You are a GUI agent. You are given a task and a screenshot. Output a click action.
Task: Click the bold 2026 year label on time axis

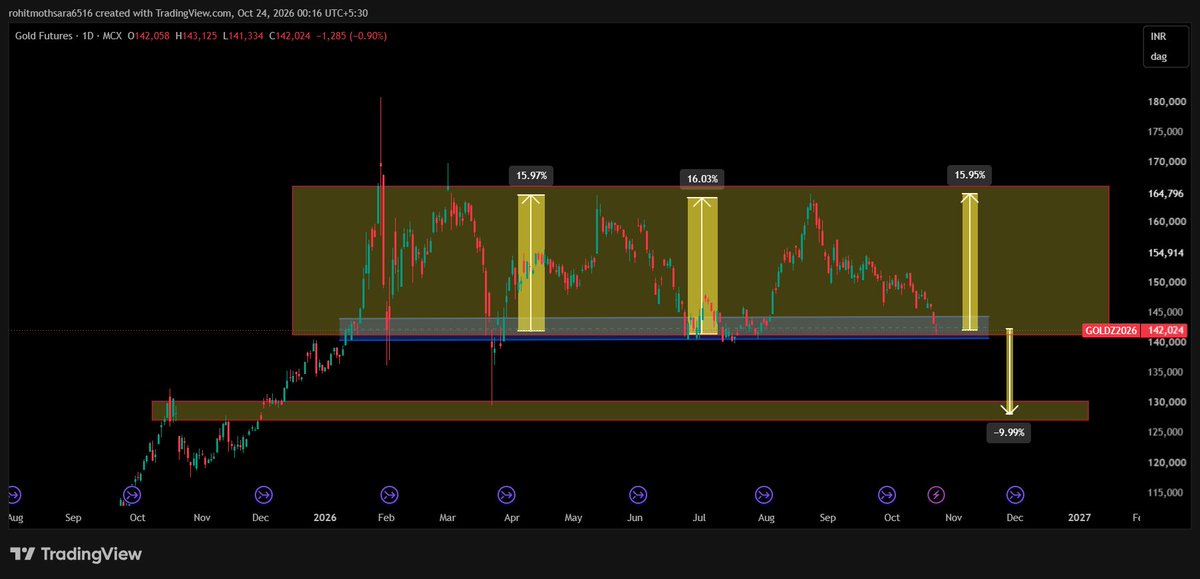click(325, 518)
